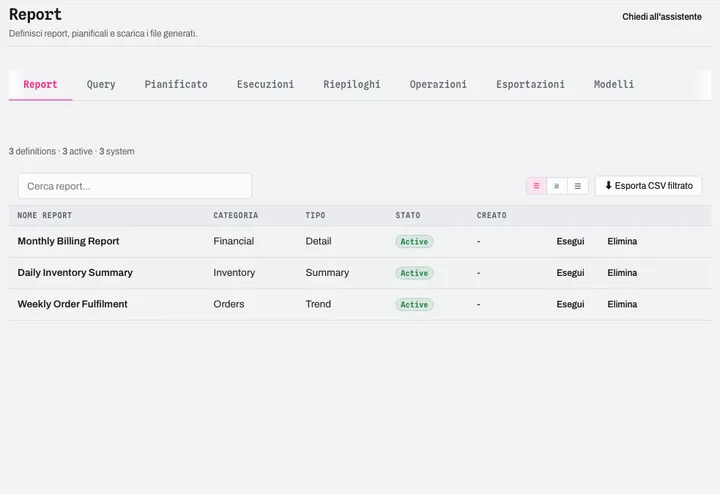720x494 pixels.
Task: Select the standard row density icon
Action: click(536, 186)
